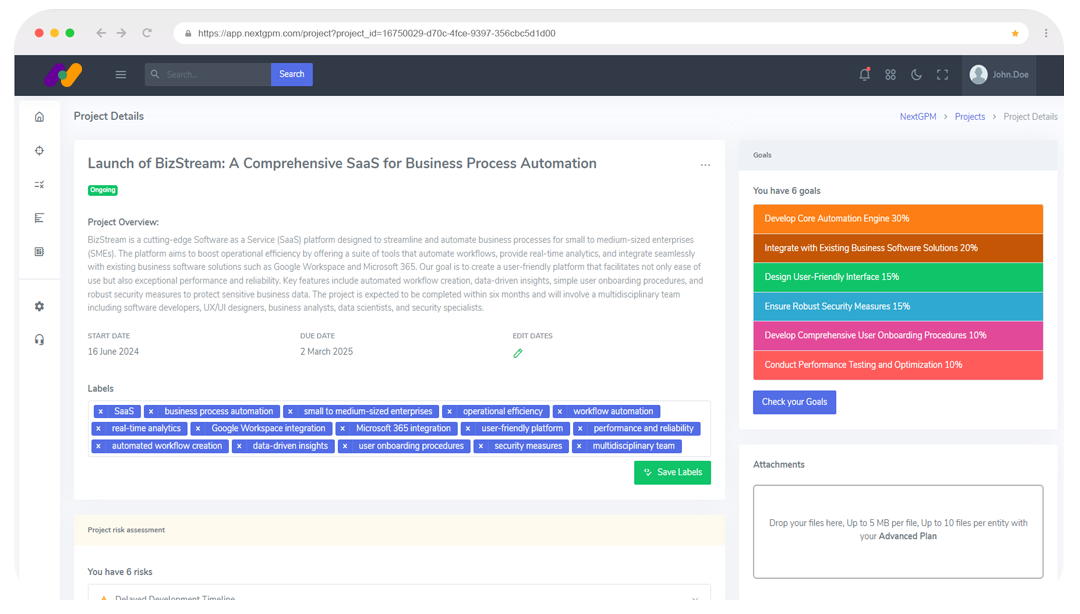
Task: Toggle fullscreen mode icon
Action: coord(942,74)
